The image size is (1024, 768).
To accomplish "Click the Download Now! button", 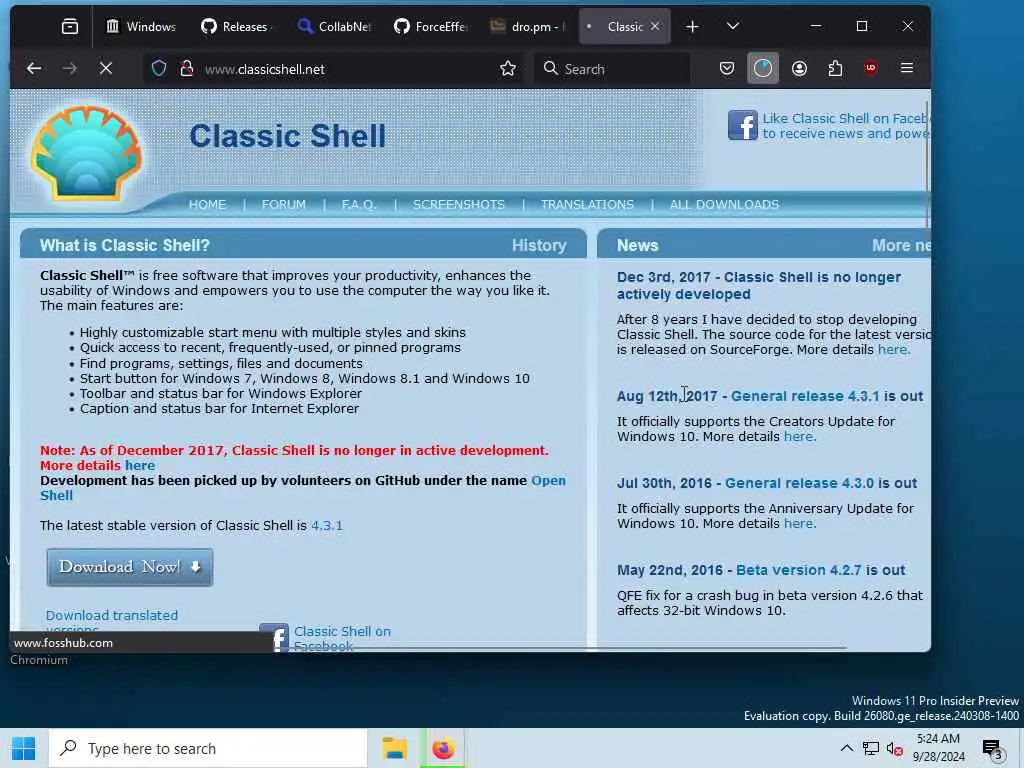I will (x=130, y=568).
